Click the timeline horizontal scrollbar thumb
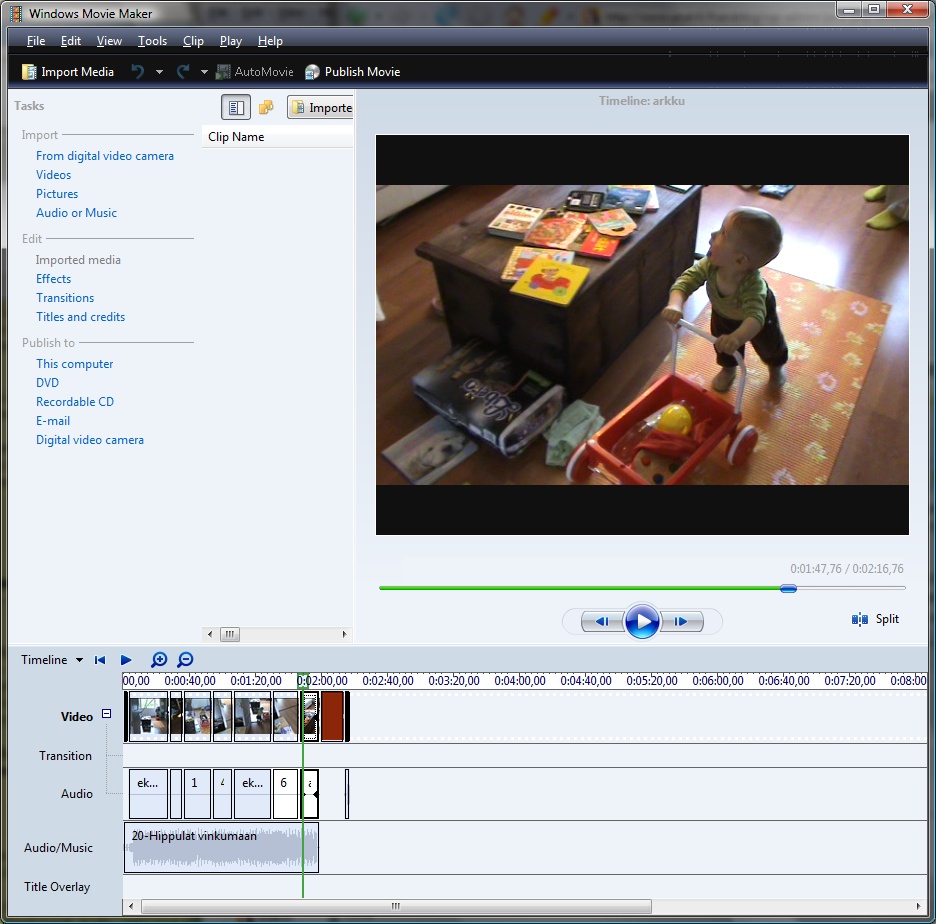 pos(396,907)
